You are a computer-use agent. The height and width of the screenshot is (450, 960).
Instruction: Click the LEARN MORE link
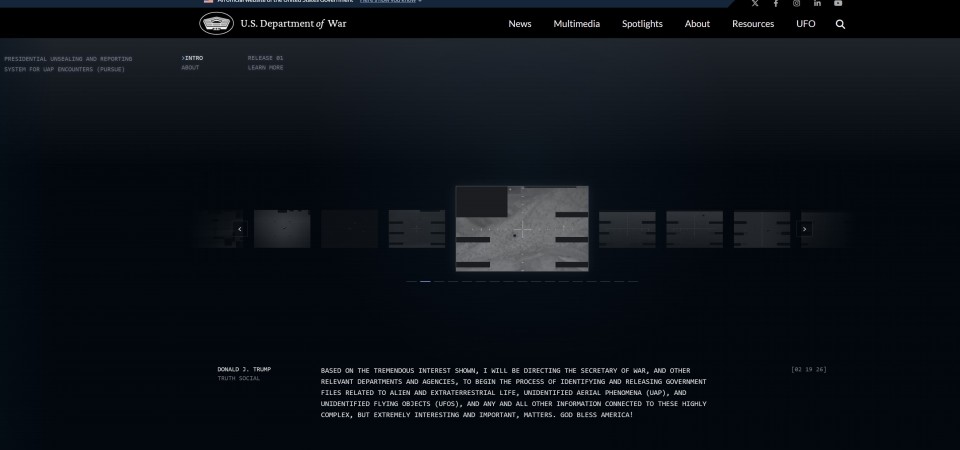265,68
